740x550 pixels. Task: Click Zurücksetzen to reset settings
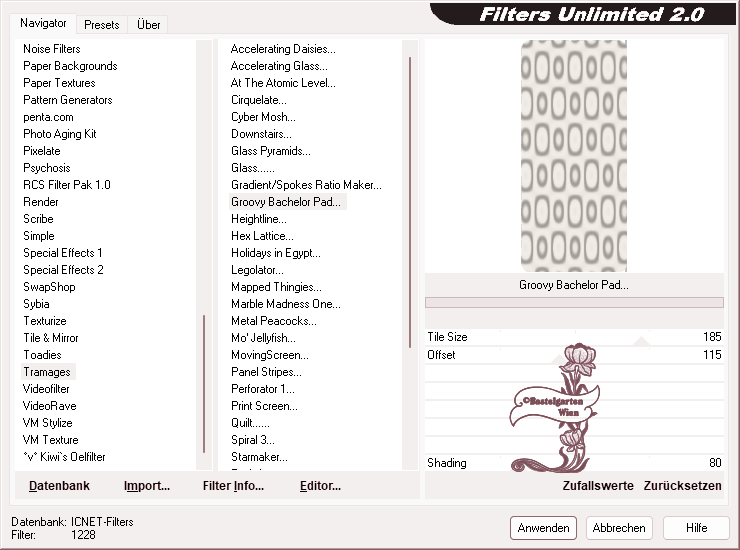pos(682,486)
